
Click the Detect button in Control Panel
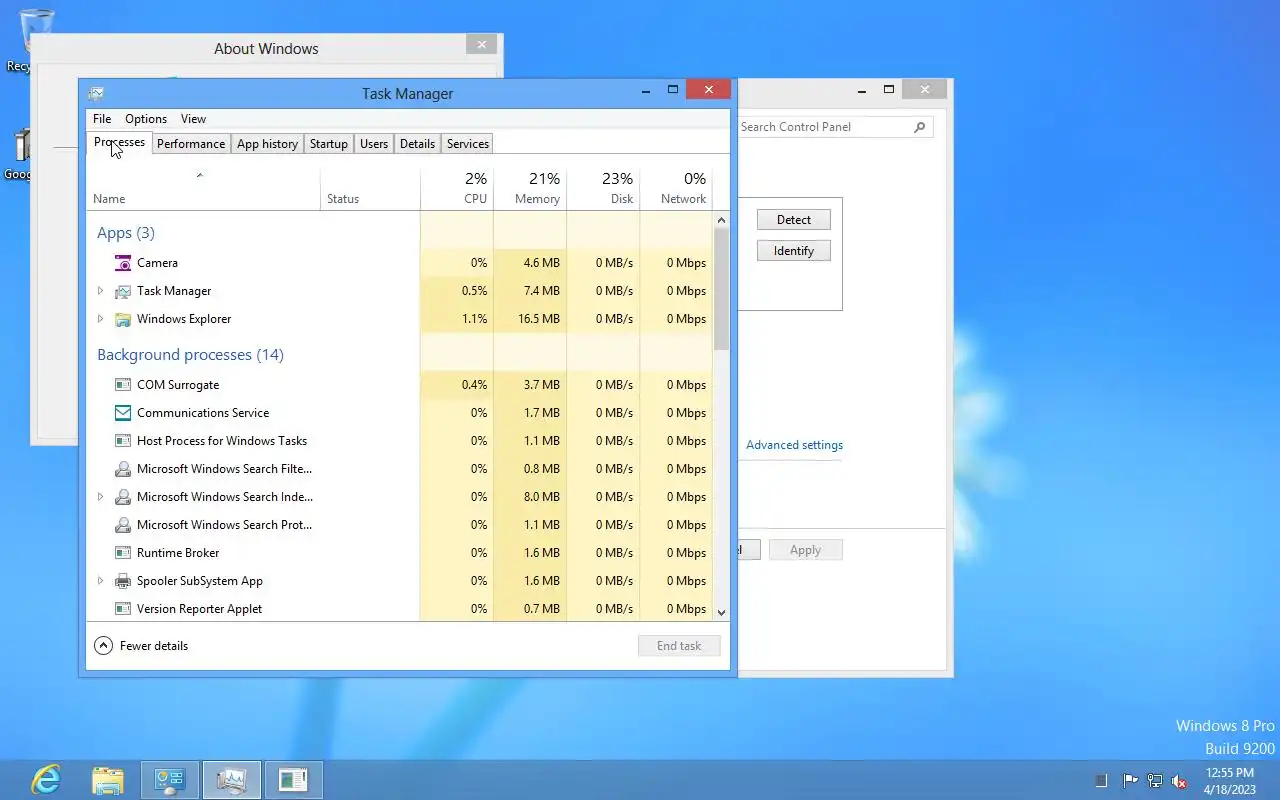tap(794, 220)
